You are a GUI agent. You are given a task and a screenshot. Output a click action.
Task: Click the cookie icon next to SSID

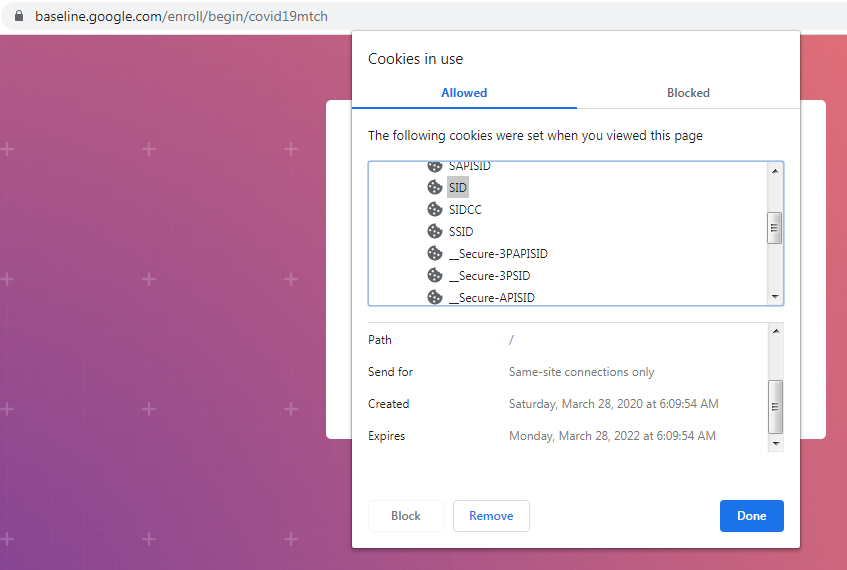434,232
